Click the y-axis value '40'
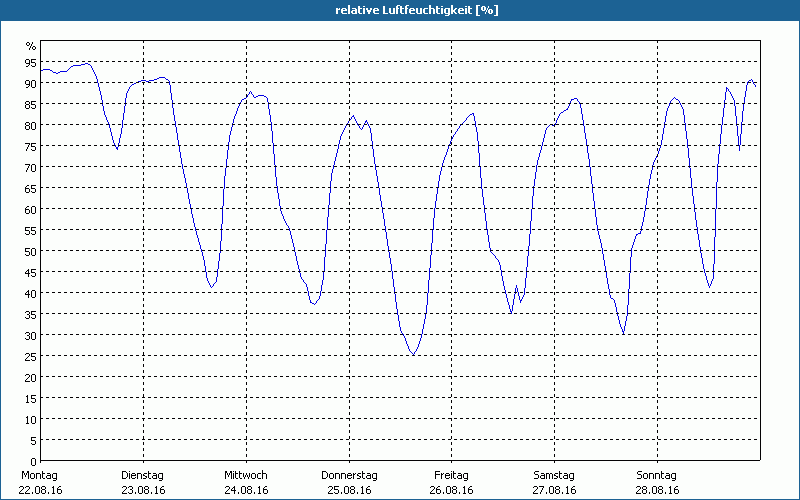The image size is (800, 500). click(31, 293)
